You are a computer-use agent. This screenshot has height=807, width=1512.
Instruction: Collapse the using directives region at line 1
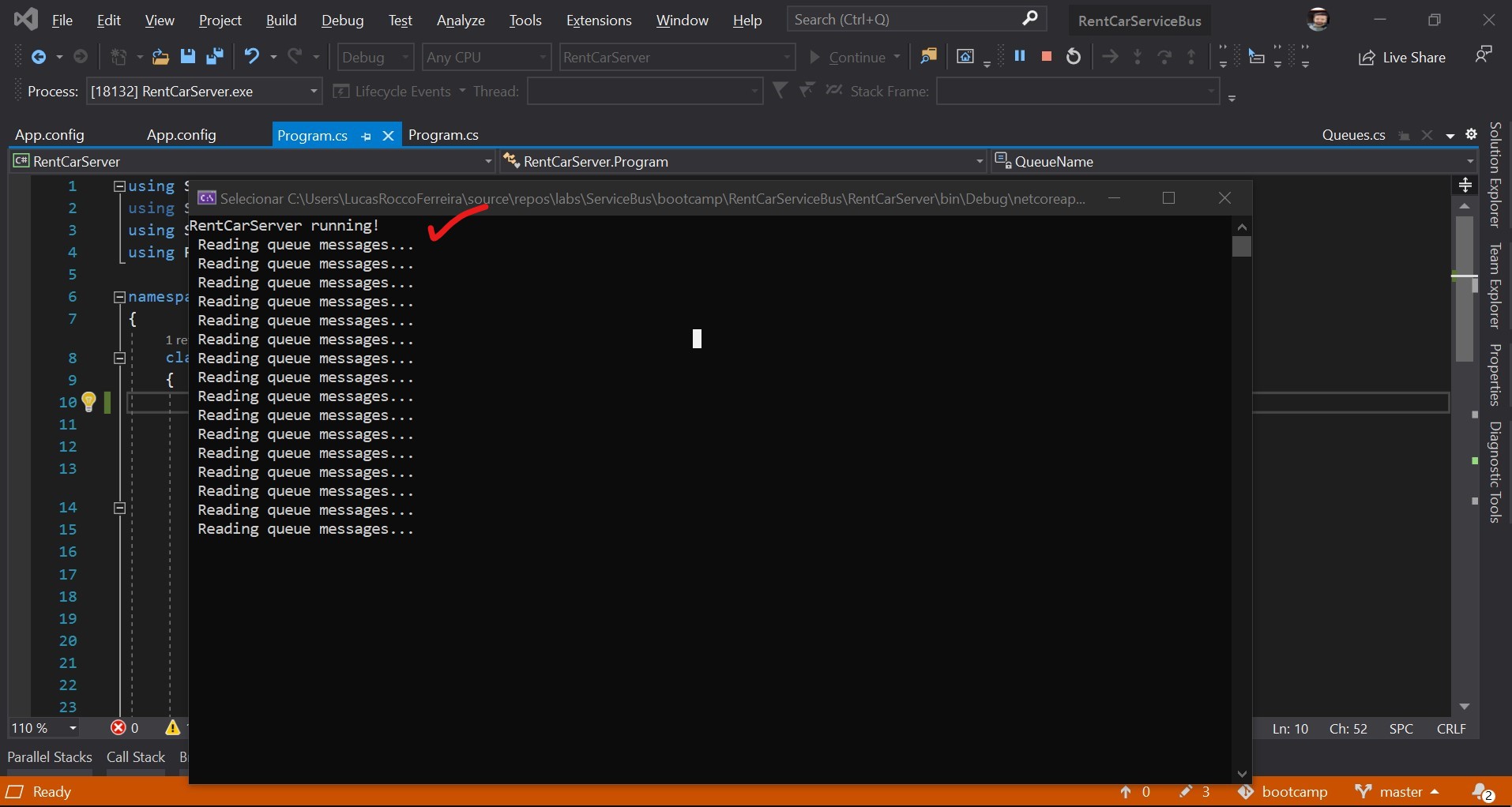120,186
